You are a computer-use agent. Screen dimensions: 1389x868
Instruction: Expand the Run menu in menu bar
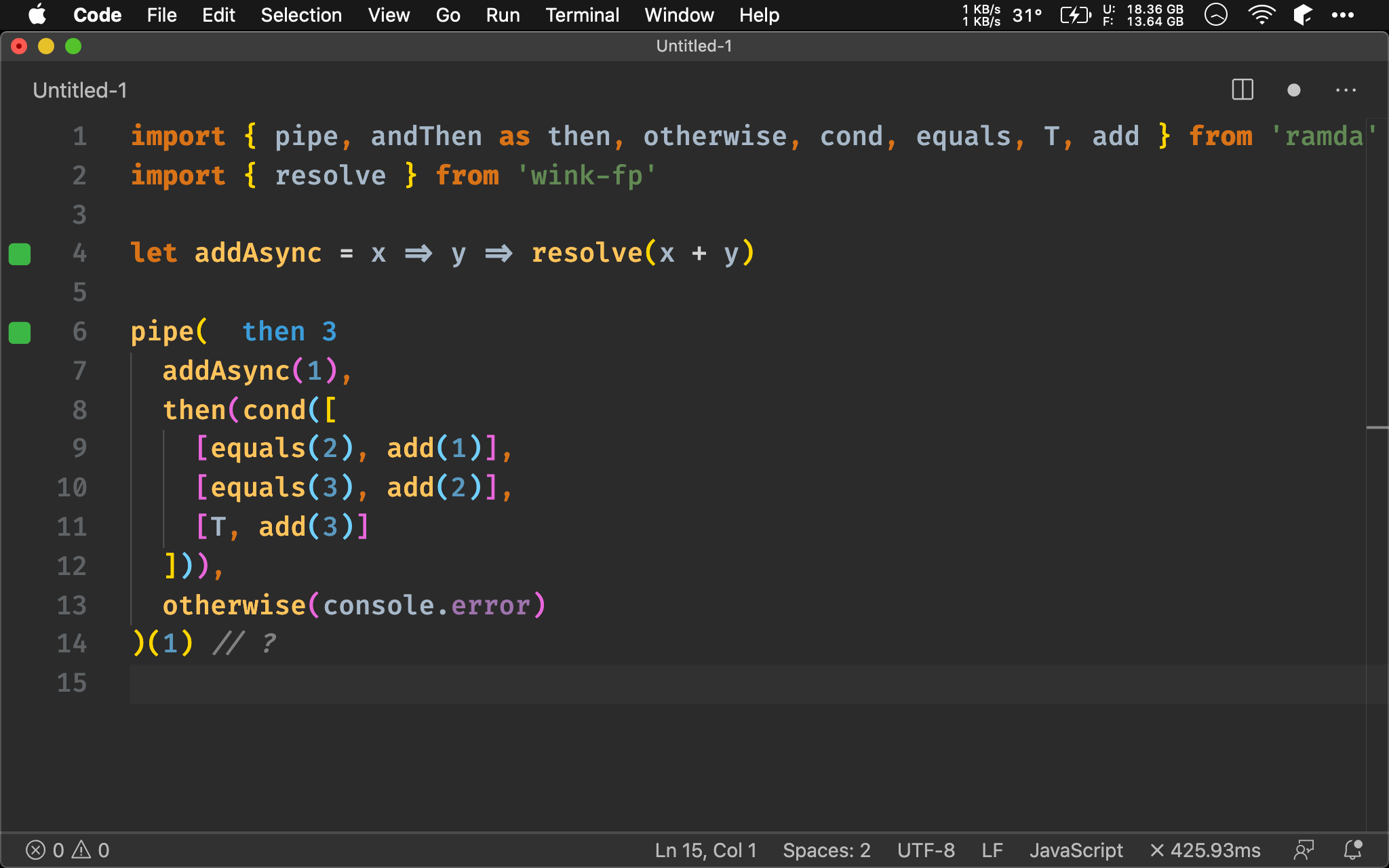503,15
